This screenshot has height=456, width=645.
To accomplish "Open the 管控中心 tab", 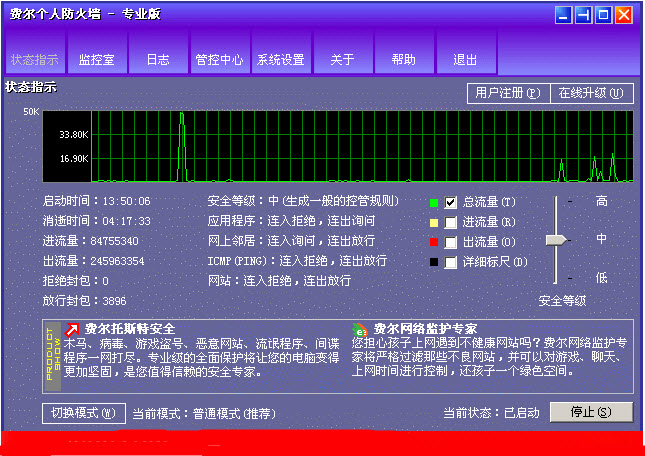I will (219, 59).
